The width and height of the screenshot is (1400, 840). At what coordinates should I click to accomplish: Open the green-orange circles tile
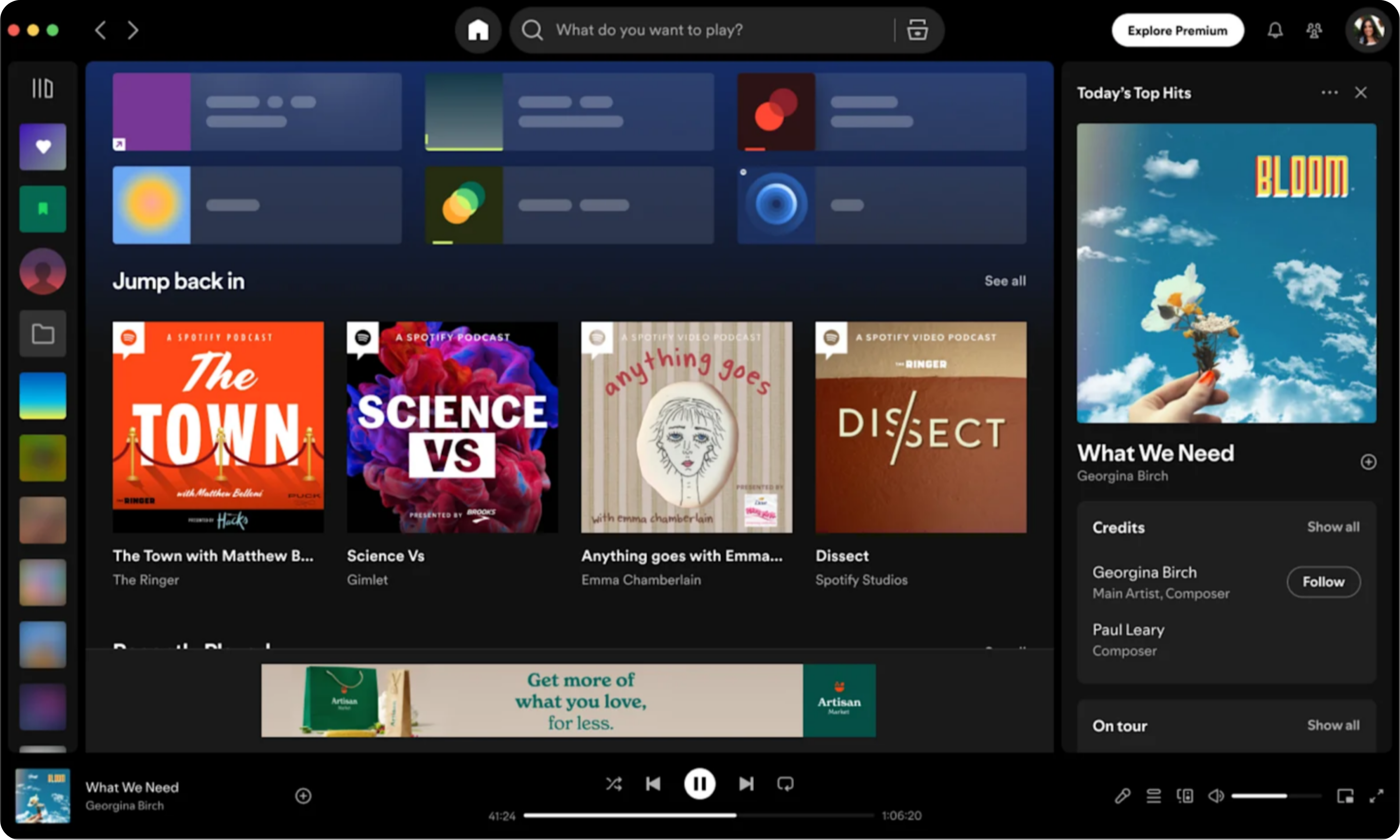569,205
